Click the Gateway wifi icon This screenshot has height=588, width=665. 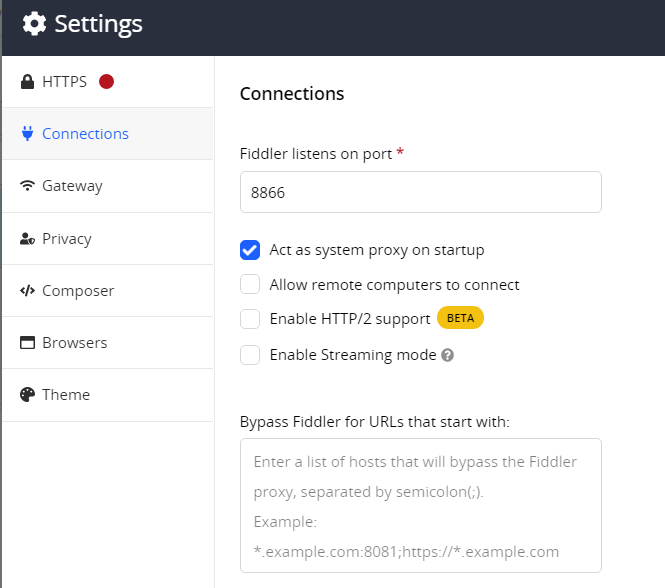coord(27,186)
